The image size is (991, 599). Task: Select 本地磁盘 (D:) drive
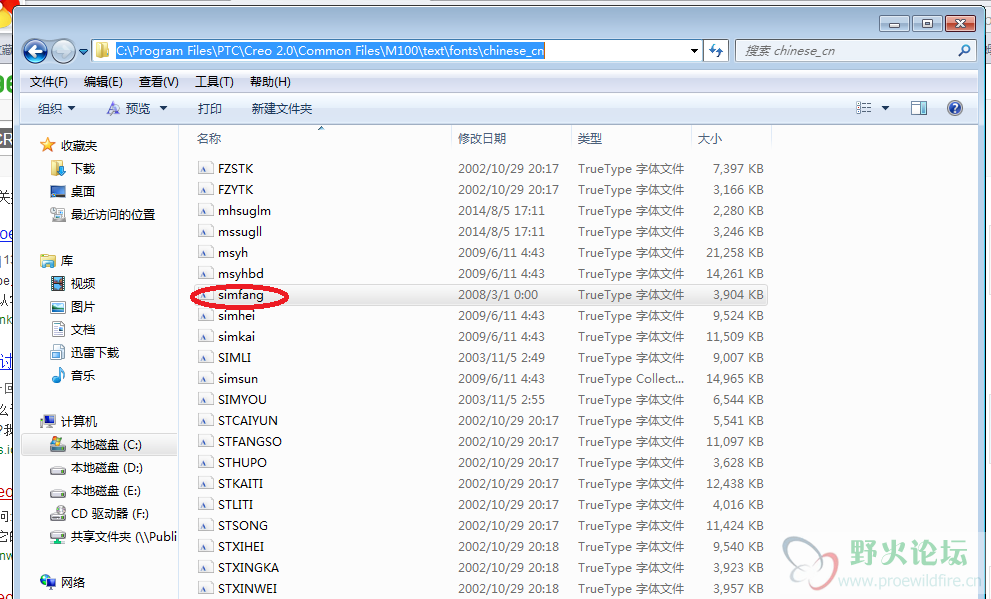tap(107, 468)
